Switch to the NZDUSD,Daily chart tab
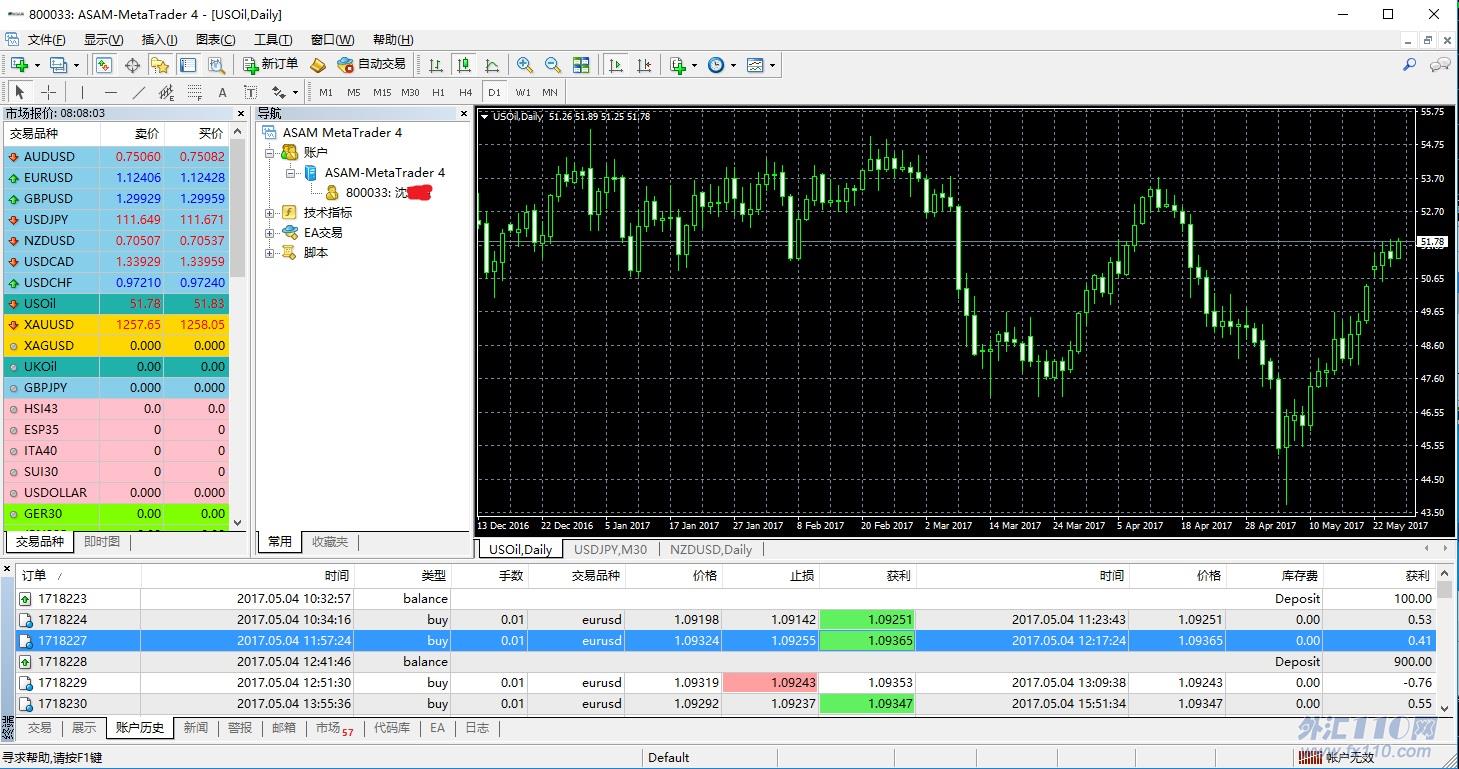Screen dimensions: 1459x769 (x=711, y=549)
